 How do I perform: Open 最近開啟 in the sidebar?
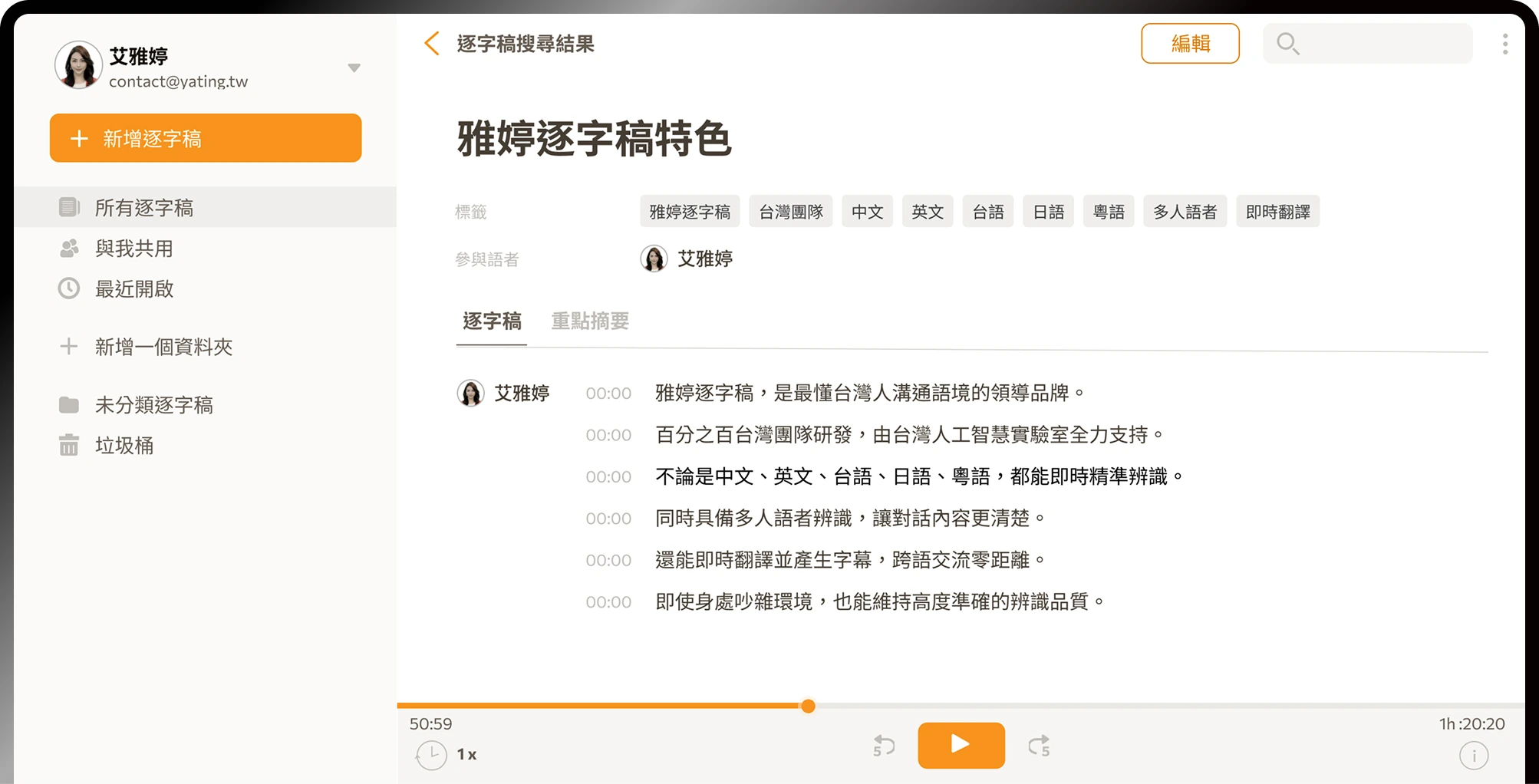pyautogui.click(x=133, y=289)
